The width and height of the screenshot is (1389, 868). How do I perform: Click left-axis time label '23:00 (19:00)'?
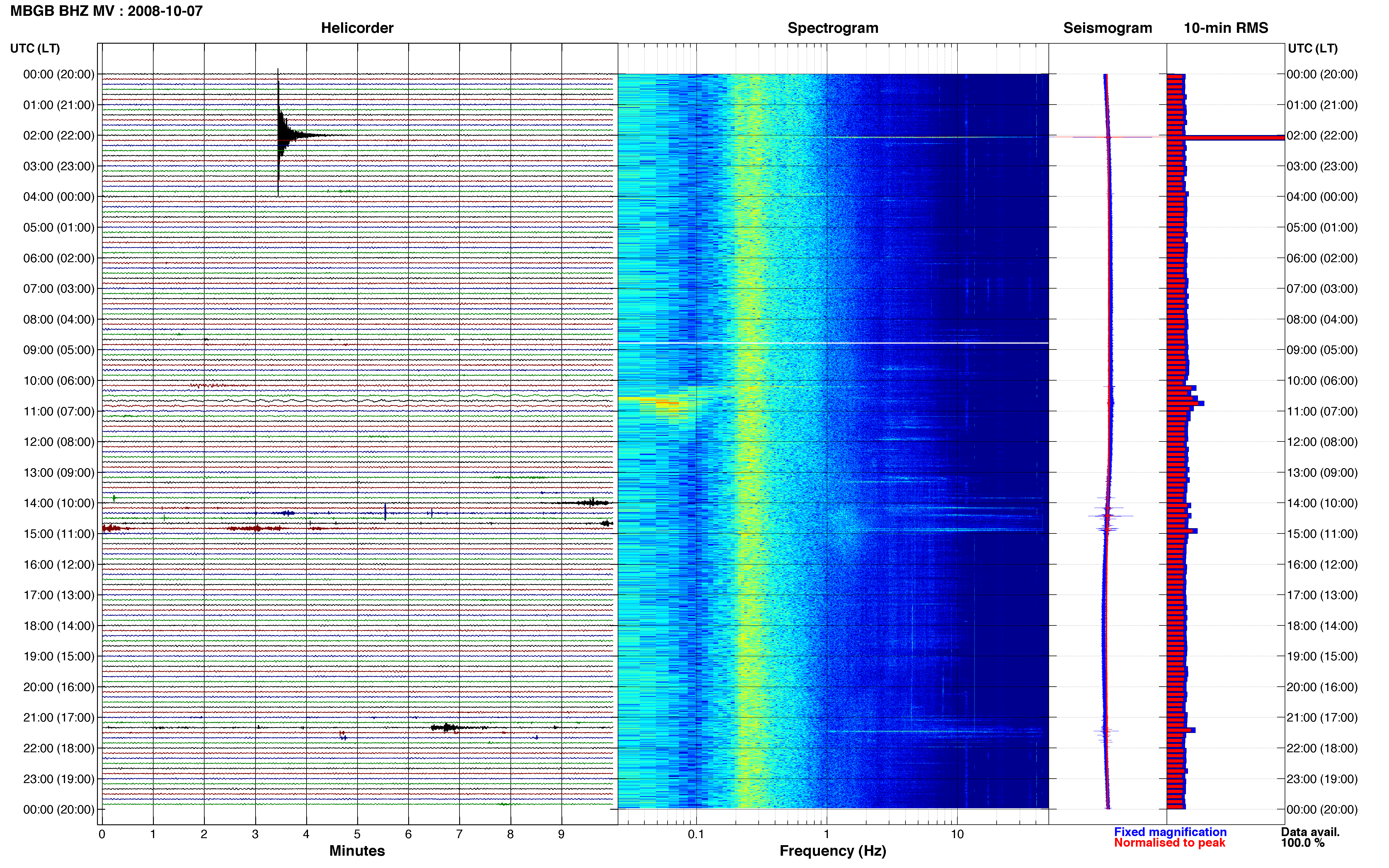[59, 779]
